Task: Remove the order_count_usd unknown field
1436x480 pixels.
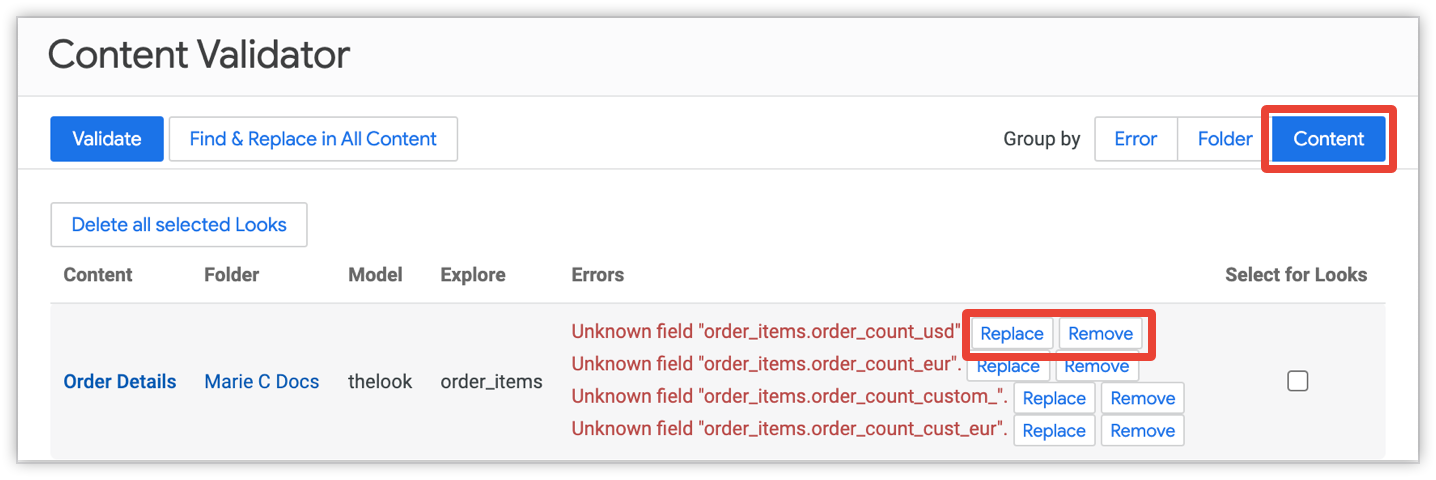Action: click(1100, 334)
